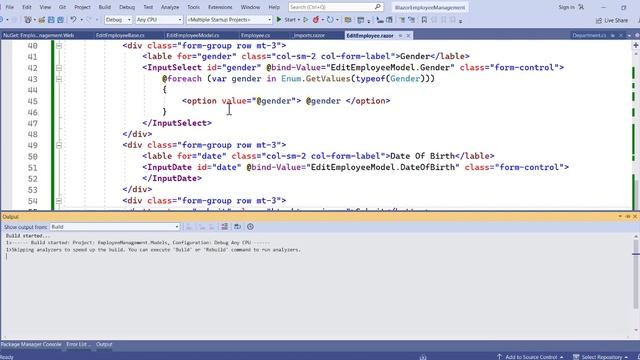640x360 pixels.
Task: Click the account icon beside Sign in
Action: coord(581,7)
